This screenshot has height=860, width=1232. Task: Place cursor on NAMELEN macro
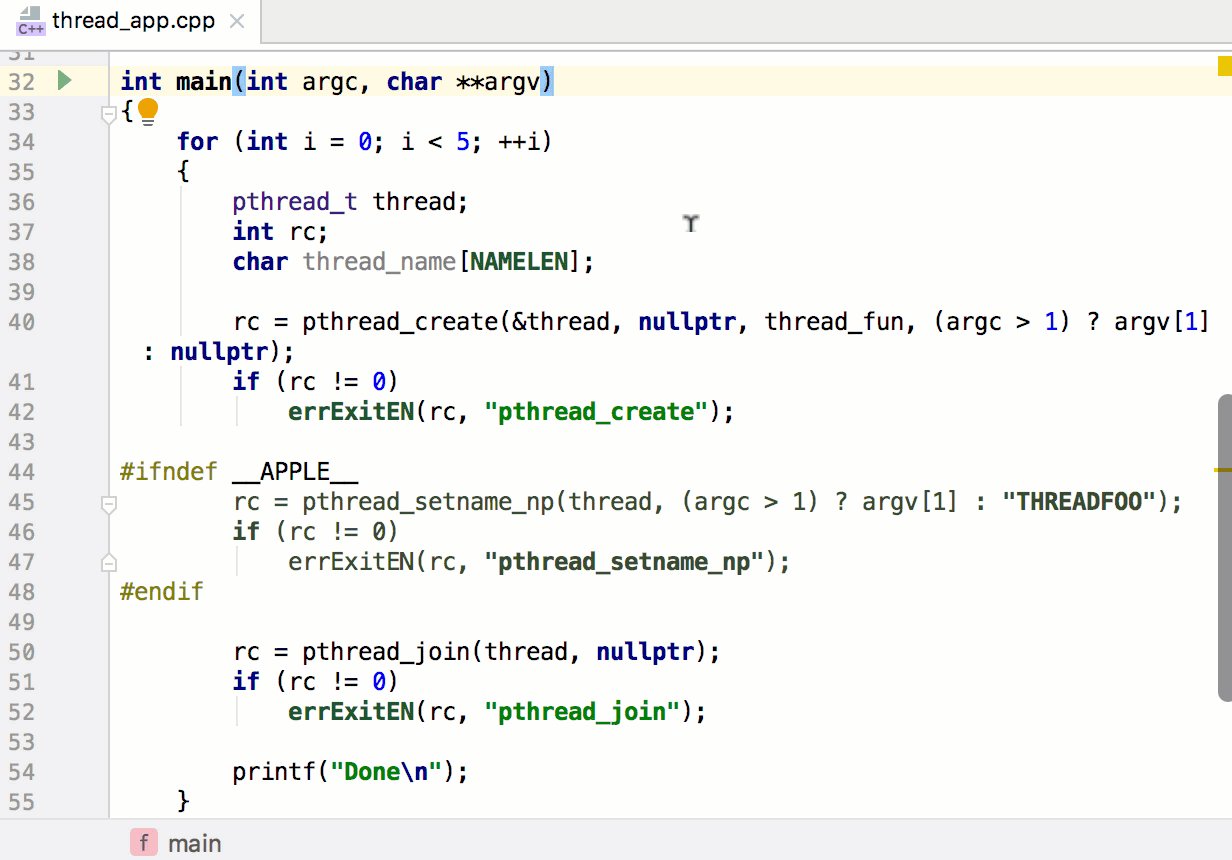click(x=519, y=262)
